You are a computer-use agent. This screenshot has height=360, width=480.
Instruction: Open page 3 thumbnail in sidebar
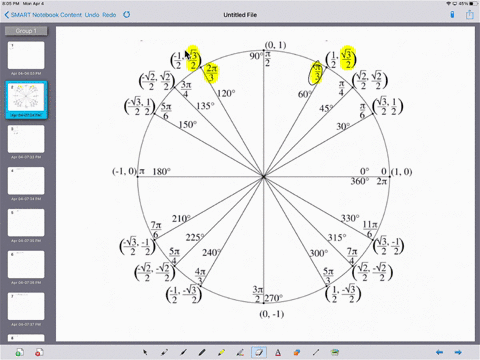point(26,139)
